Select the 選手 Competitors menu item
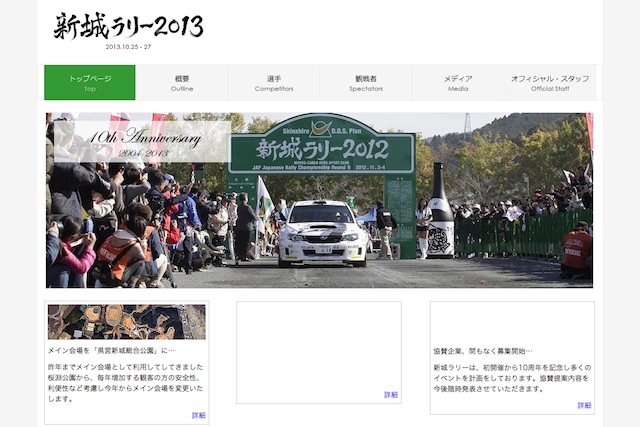640x427 pixels. click(x=273, y=83)
